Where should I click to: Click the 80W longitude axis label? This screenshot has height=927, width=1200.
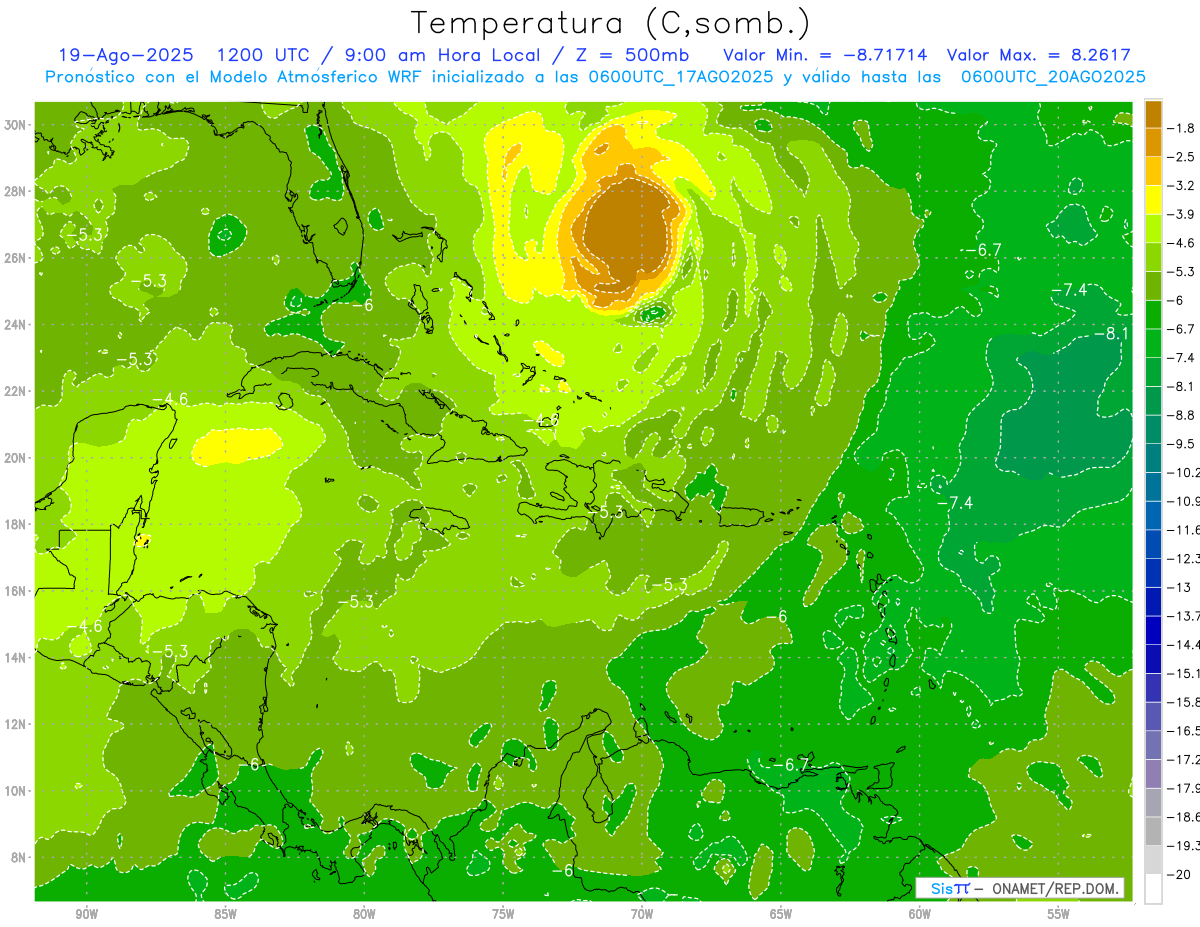(x=364, y=914)
